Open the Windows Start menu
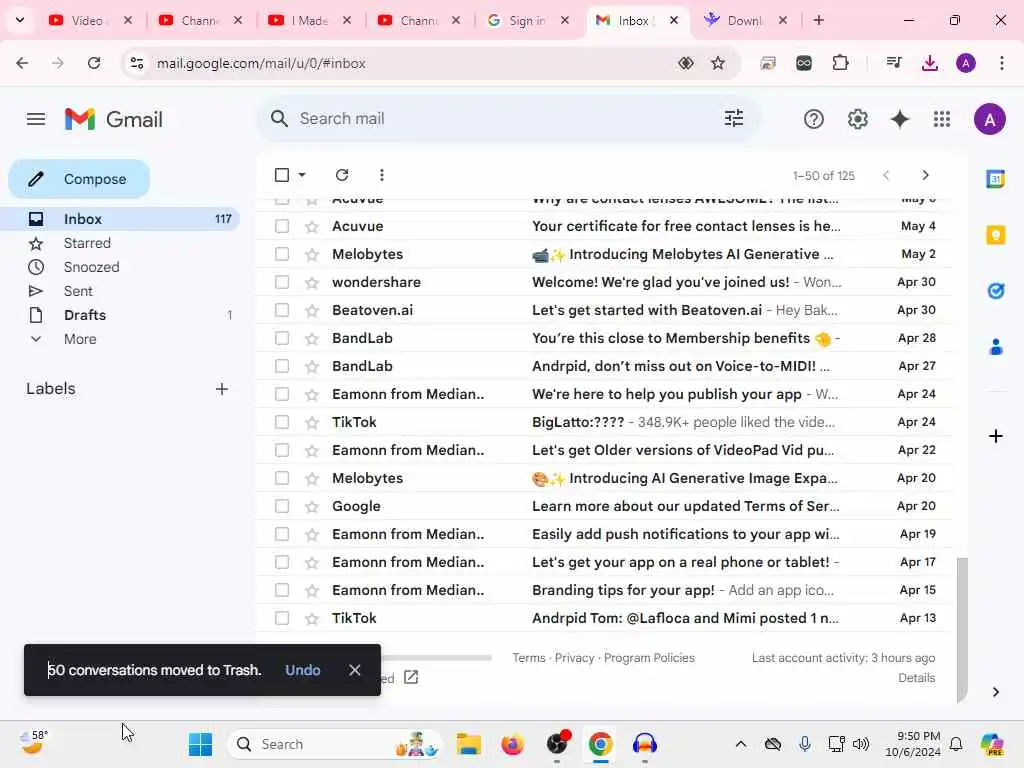Image resolution: width=1024 pixels, height=768 pixels. tap(200, 744)
